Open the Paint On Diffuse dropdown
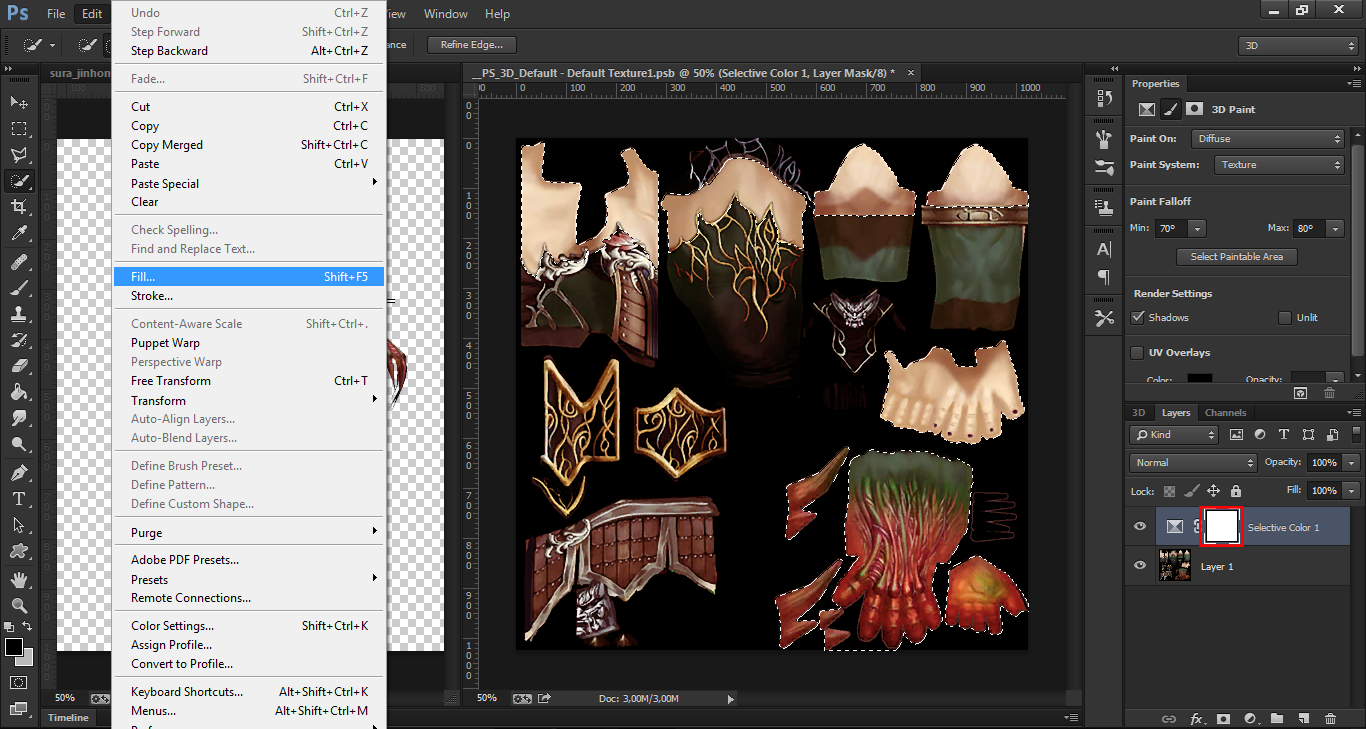The width and height of the screenshot is (1366, 729). click(1268, 138)
